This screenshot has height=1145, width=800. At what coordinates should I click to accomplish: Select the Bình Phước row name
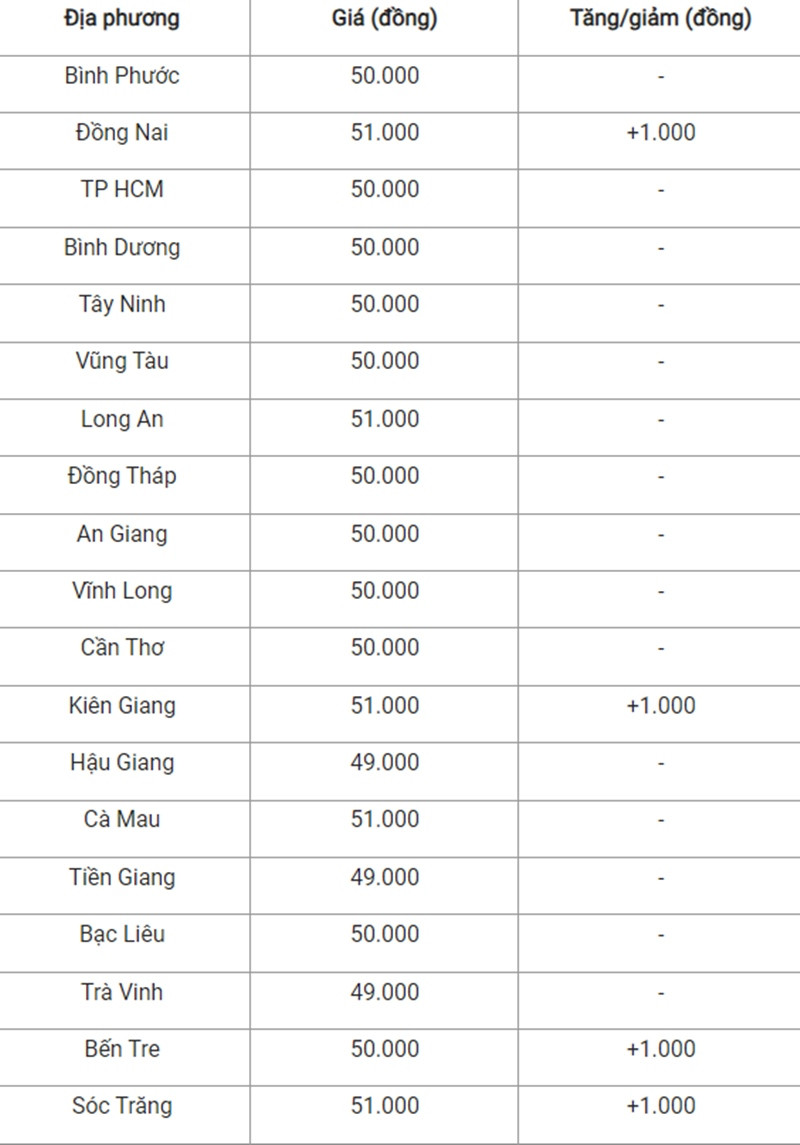(122, 75)
